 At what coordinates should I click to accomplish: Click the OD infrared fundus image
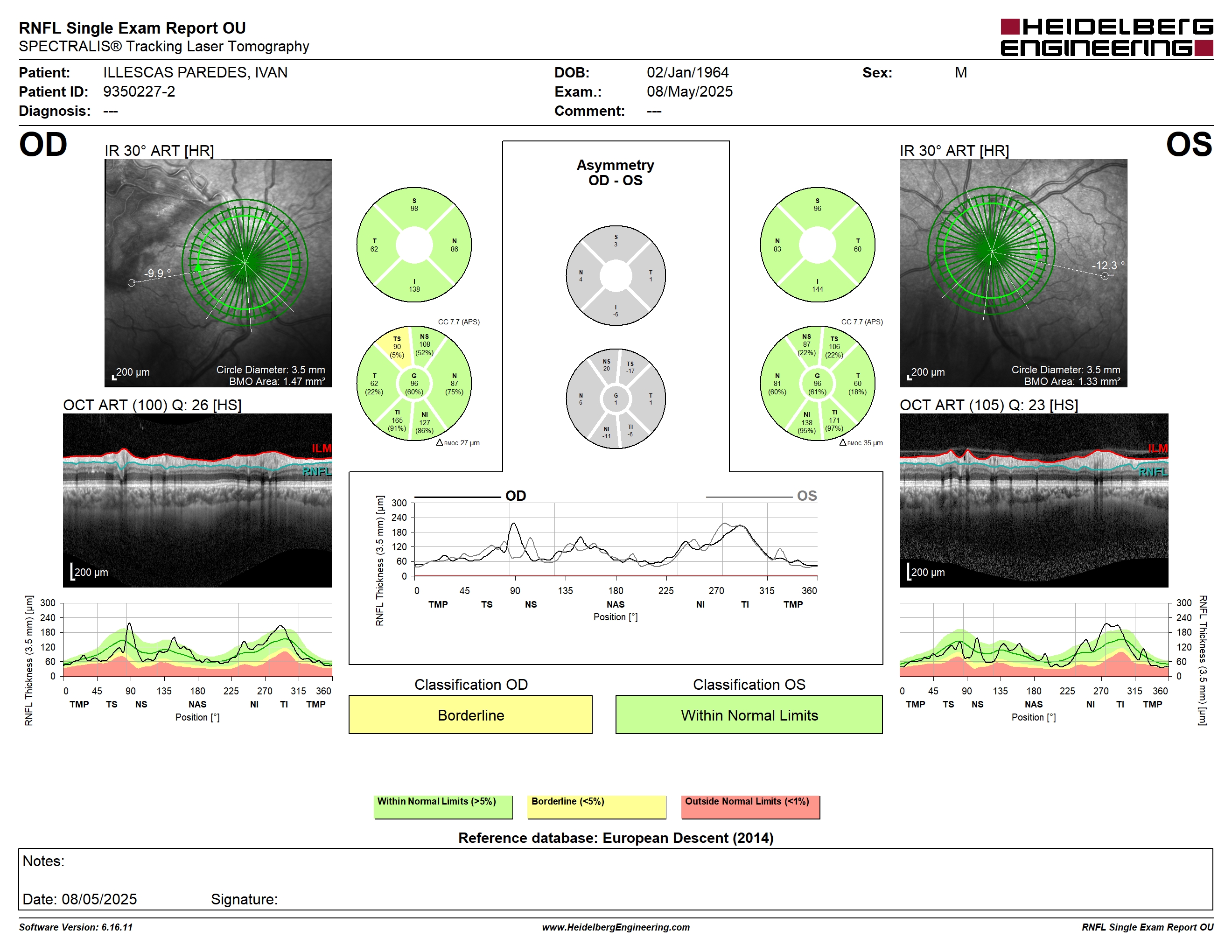point(218,273)
